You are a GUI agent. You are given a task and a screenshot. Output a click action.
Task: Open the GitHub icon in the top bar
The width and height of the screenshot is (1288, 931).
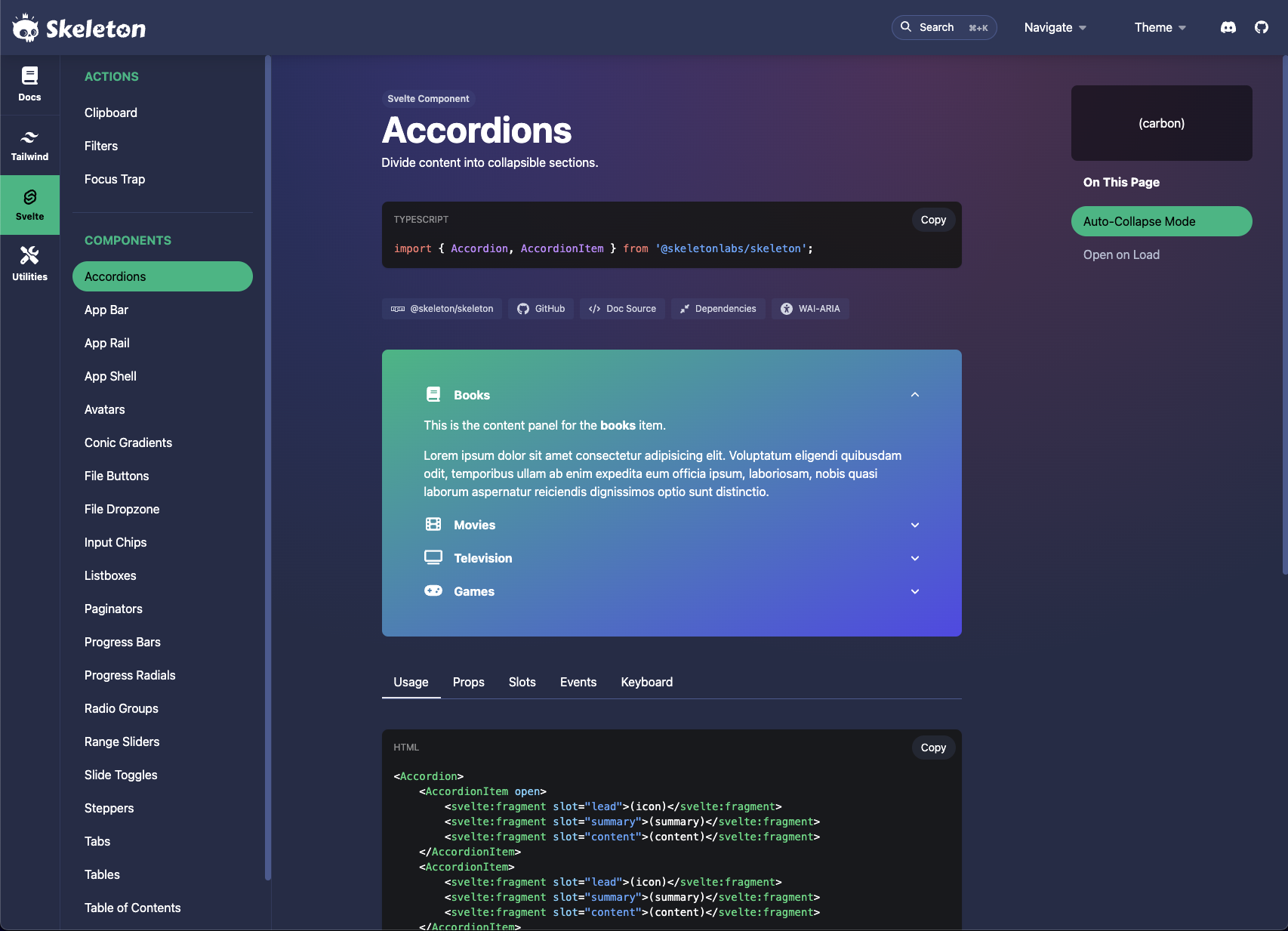click(x=1262, y=27)
